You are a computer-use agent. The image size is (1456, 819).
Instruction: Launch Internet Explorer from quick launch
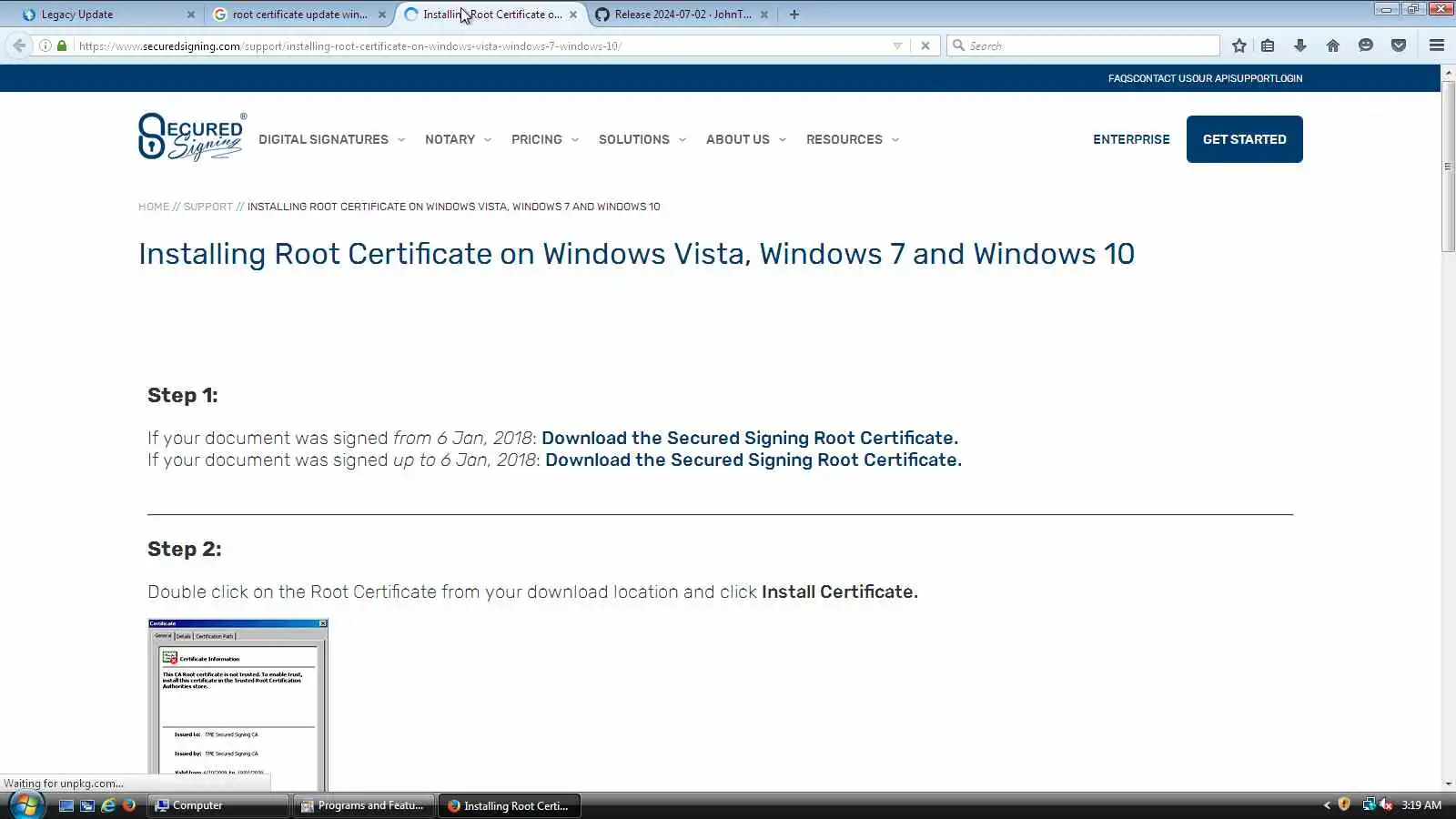pos(108,805)
